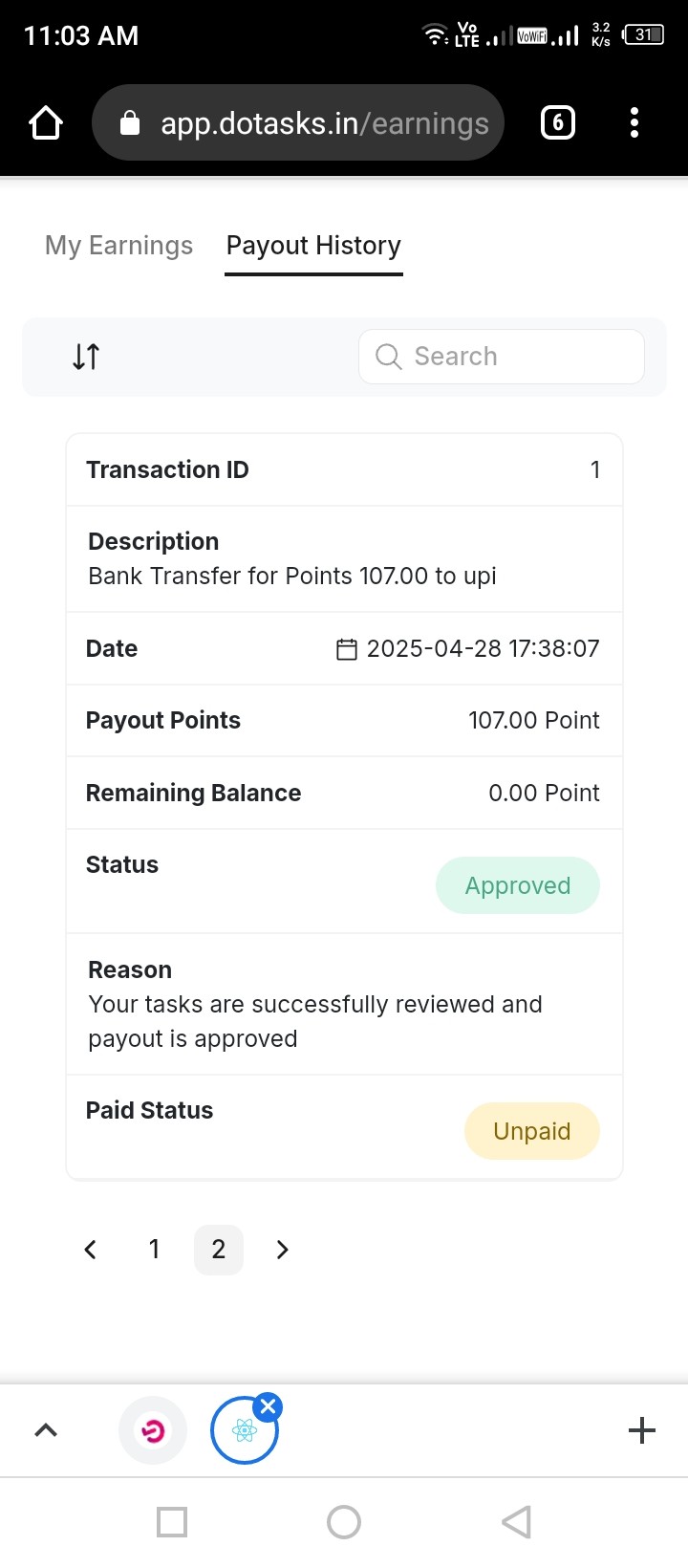Switch to the My Earnings tab

[x=118, y=246]
